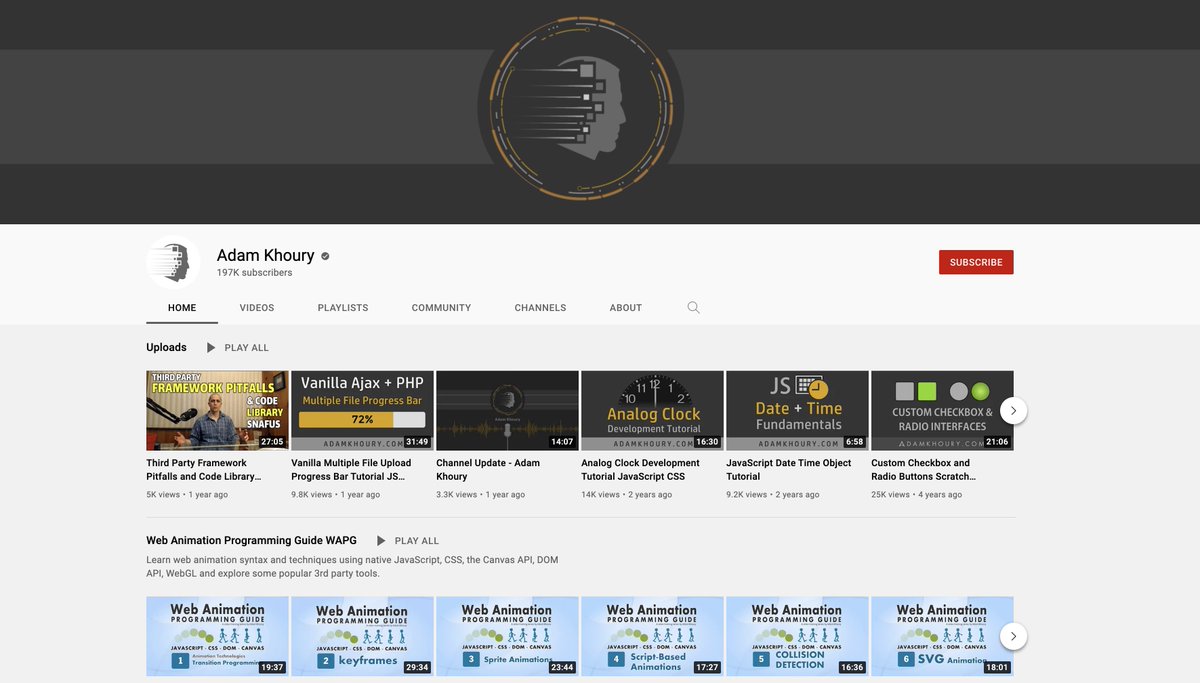Click title 'Third Party Framework Pitfalls and Code Library'

[x=202, y=470]
